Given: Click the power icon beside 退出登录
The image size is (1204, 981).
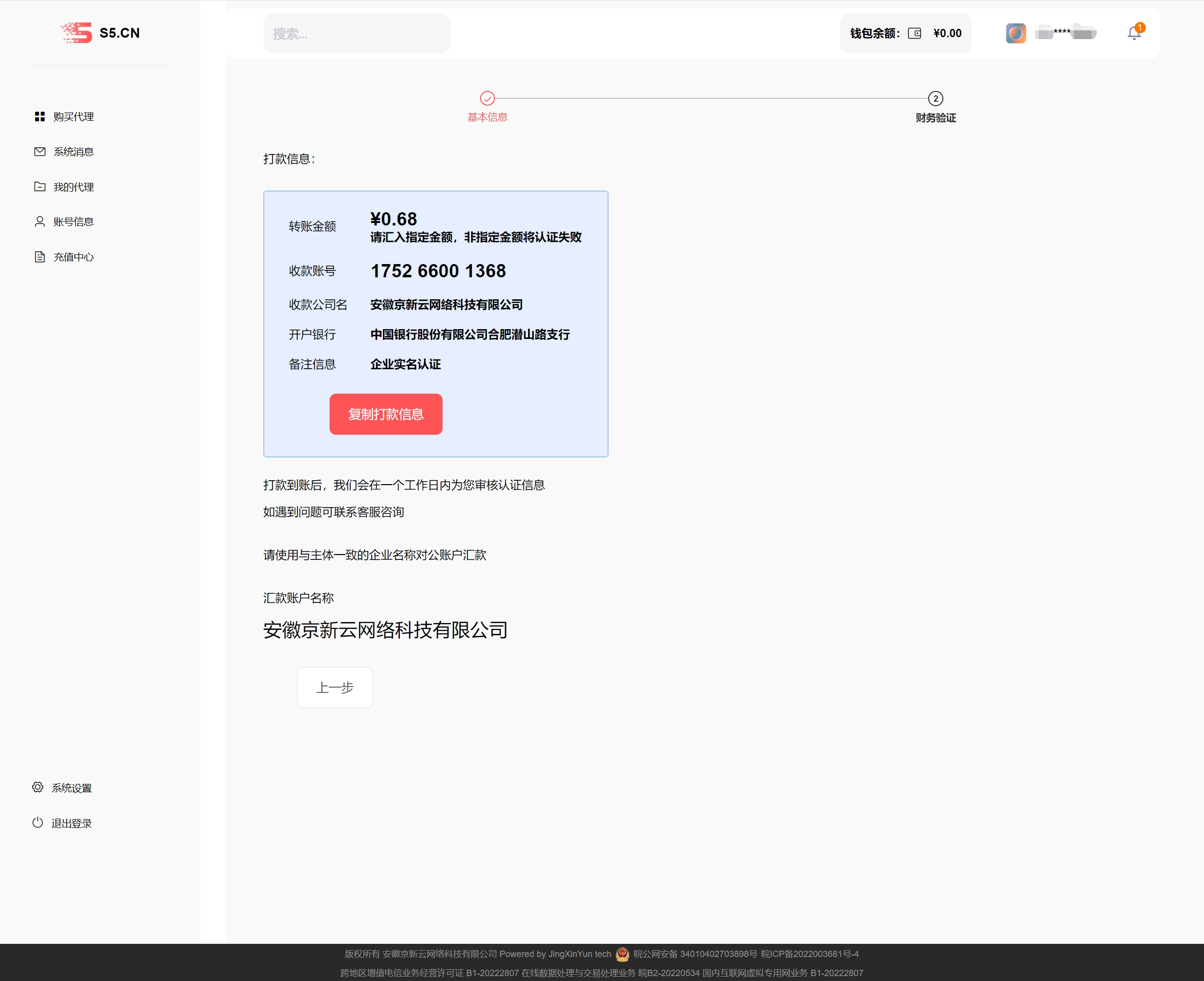Looking at the screenshot, I should tap(38, 823).
